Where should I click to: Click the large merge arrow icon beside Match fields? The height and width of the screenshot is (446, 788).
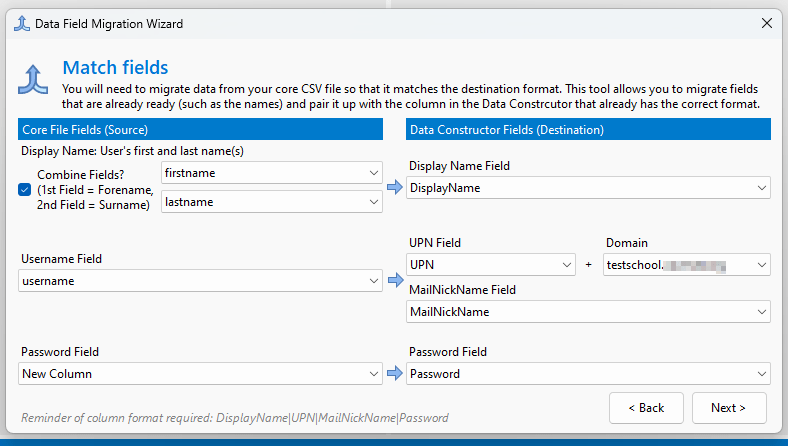(x=35, y=79)
